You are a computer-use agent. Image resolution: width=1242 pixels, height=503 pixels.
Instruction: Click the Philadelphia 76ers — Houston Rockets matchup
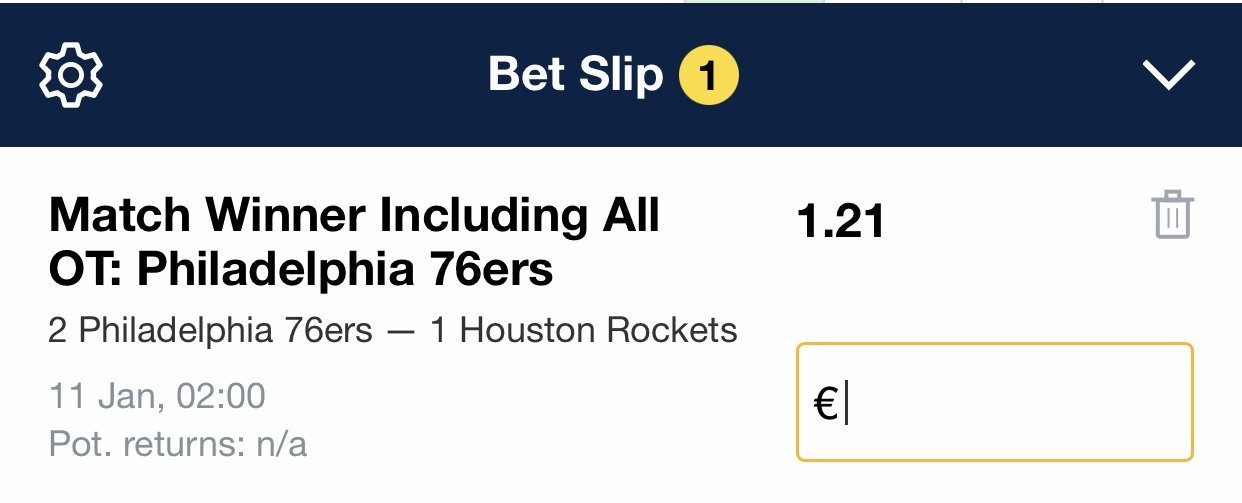(x=393, y=330)
